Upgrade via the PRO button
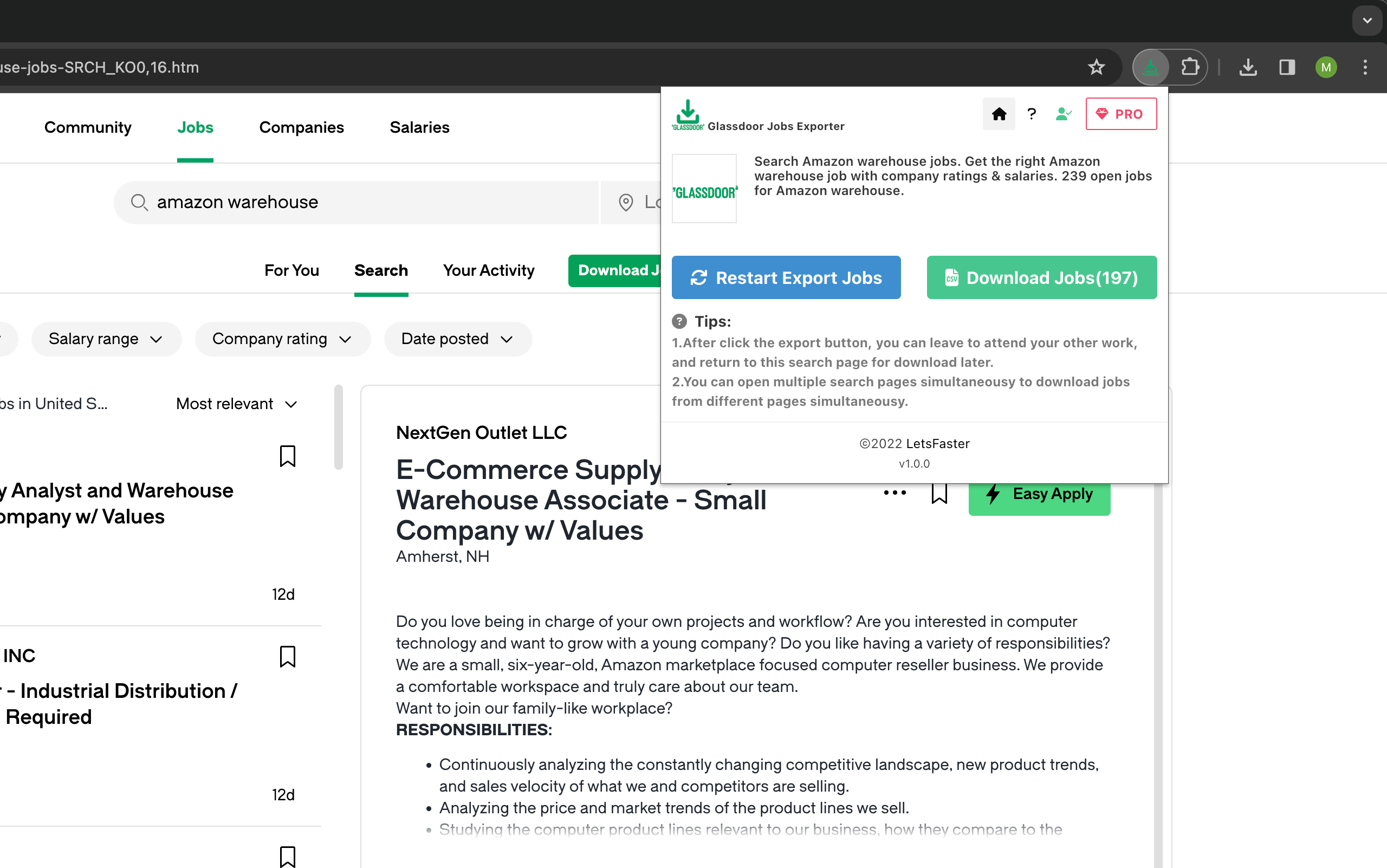Image resolution: width=1387 pixels, height=868 pixels. coord(1120,114)
